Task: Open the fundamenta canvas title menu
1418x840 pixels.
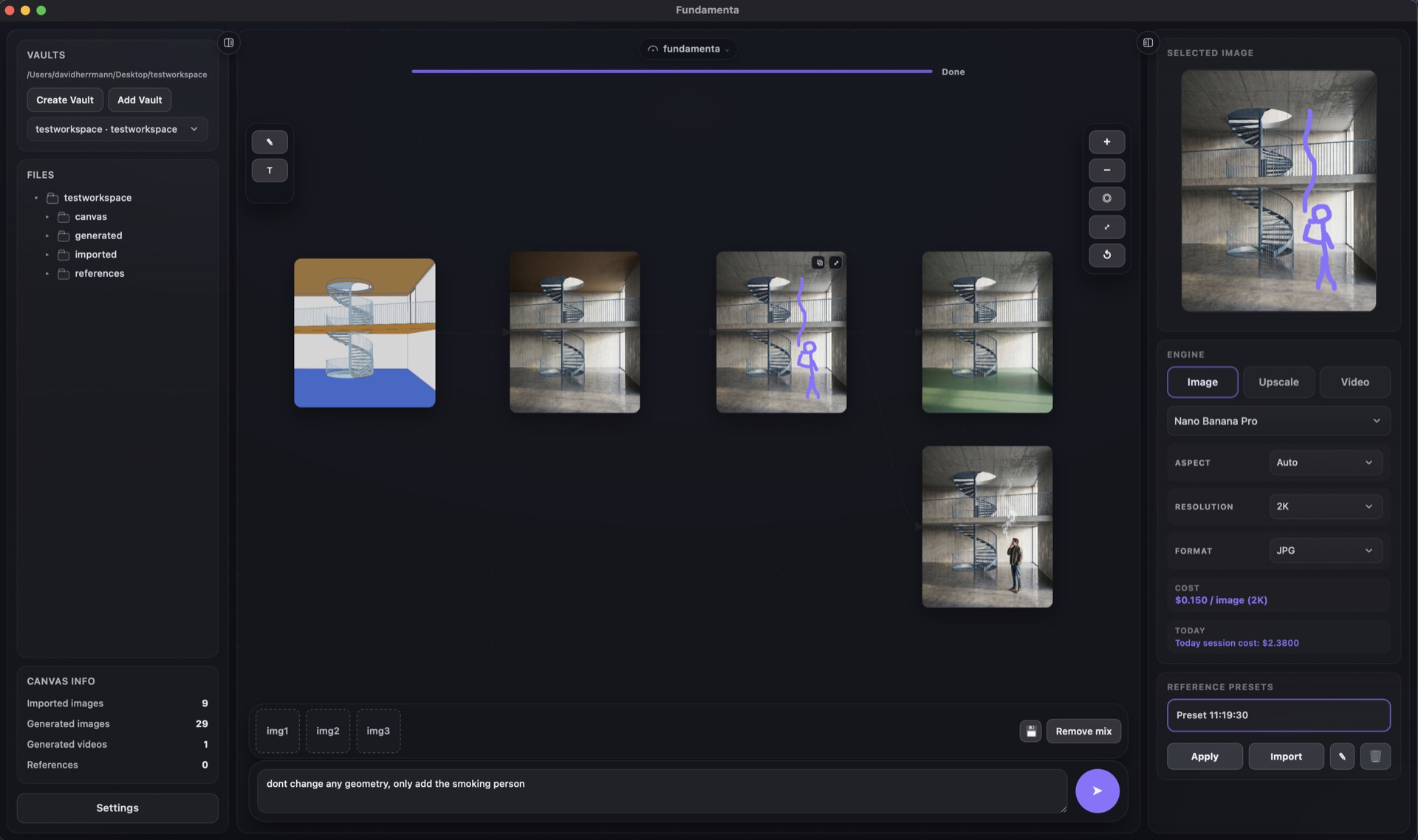Action: pos(689,49)
